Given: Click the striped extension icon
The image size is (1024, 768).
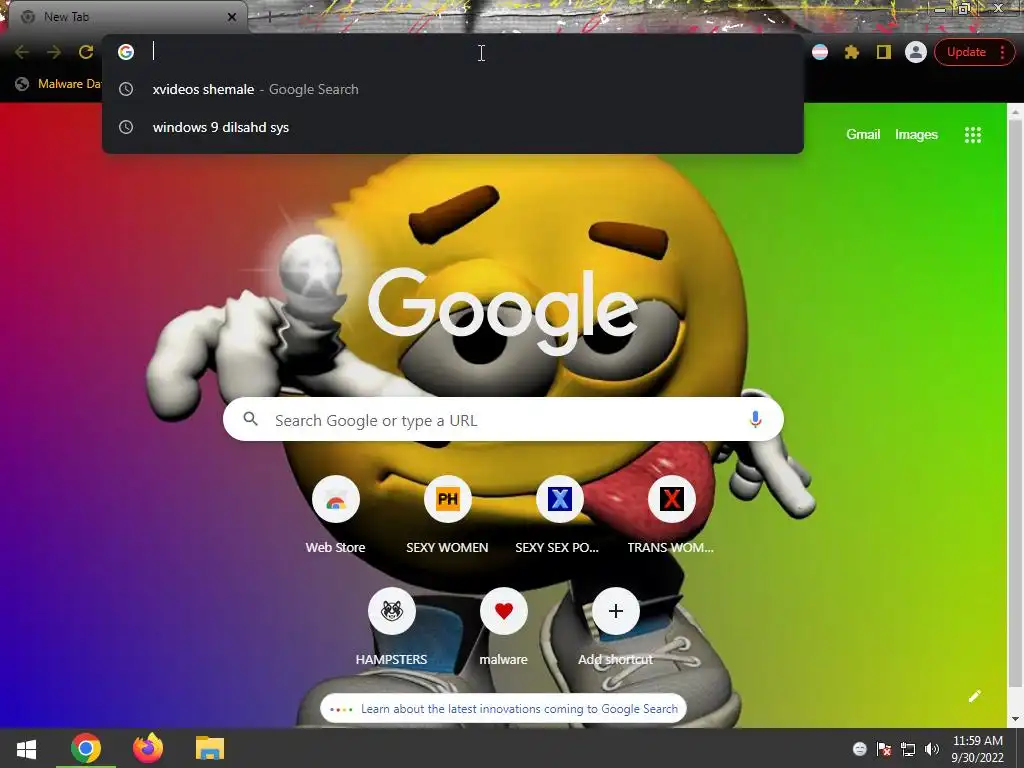Looking at the screenshot, I should coord(820,52).
